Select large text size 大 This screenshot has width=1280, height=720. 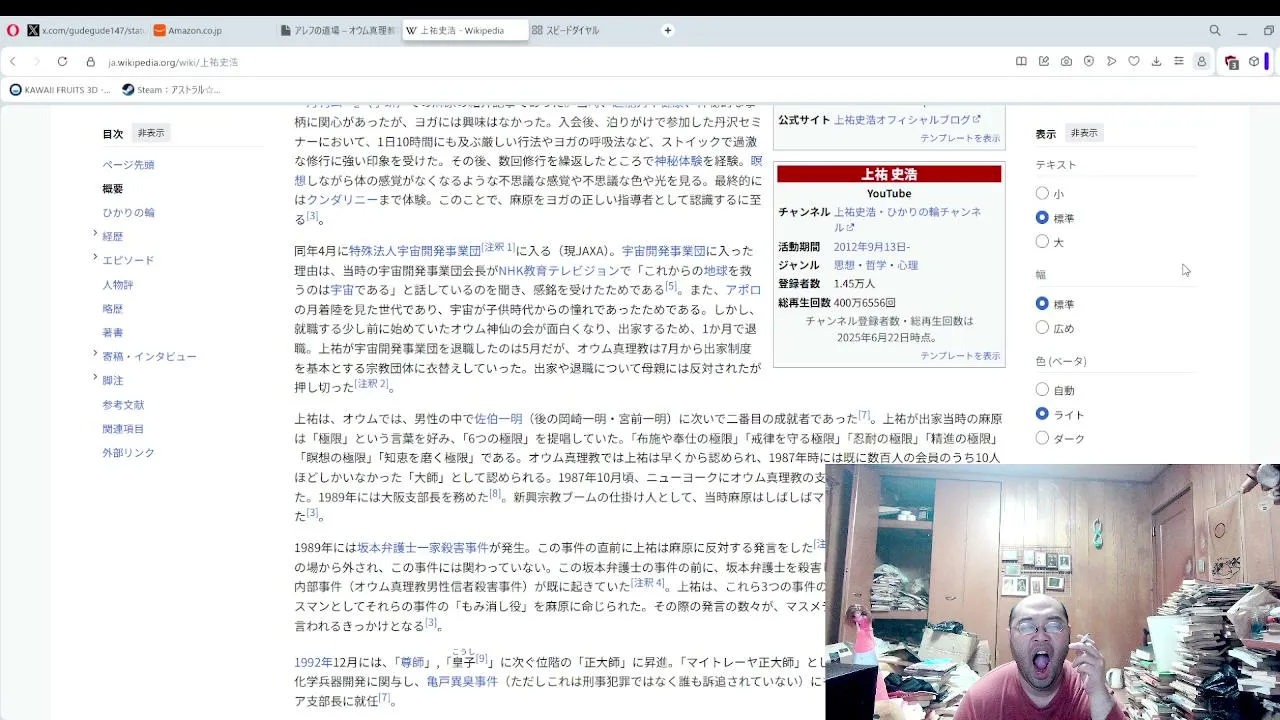tap(1042, 241)
